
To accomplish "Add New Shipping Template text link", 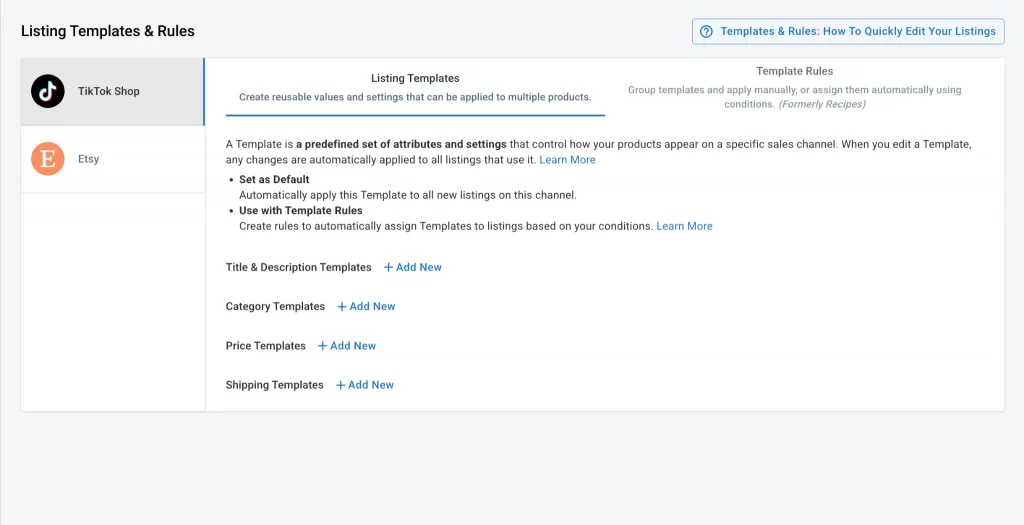I will pyautogui.click(x=371, y=385).
